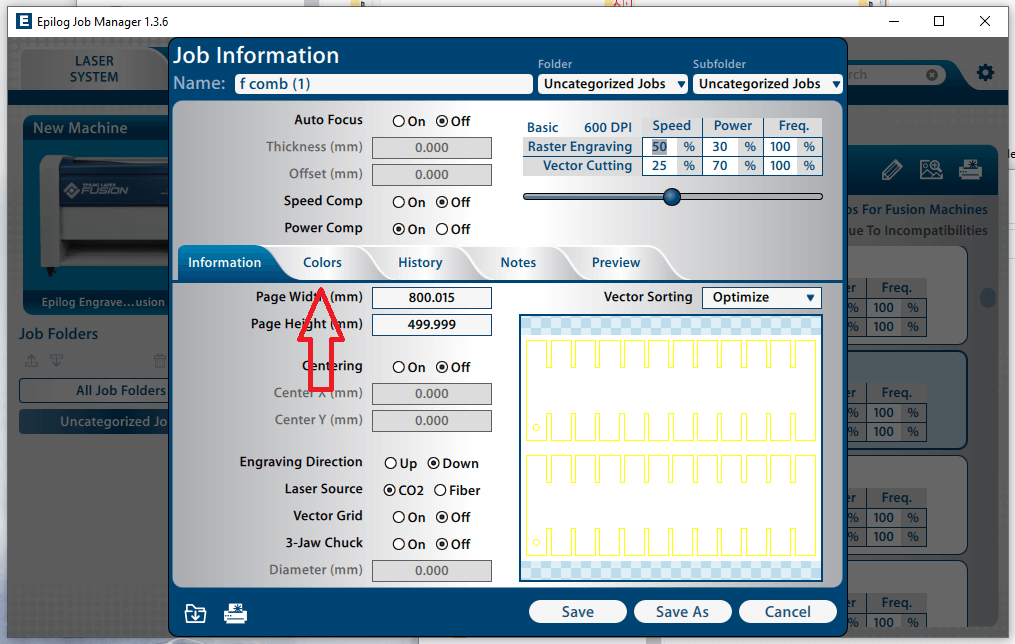The height and width of the screenshot is (644, 1015).
Task: Open the Subfolder dropdown
Action: click(x=768, y=84)
